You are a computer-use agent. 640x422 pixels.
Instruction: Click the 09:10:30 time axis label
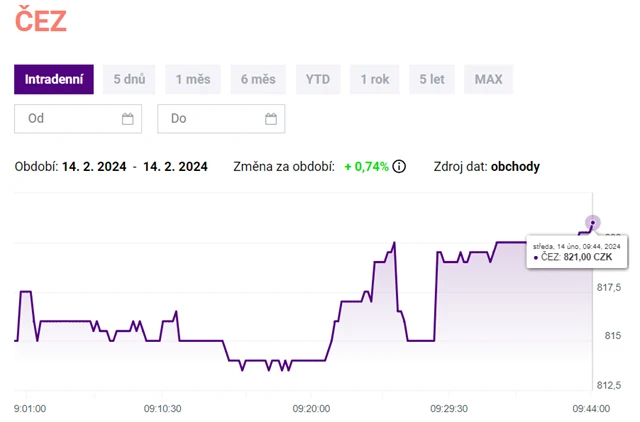point(162,408)
